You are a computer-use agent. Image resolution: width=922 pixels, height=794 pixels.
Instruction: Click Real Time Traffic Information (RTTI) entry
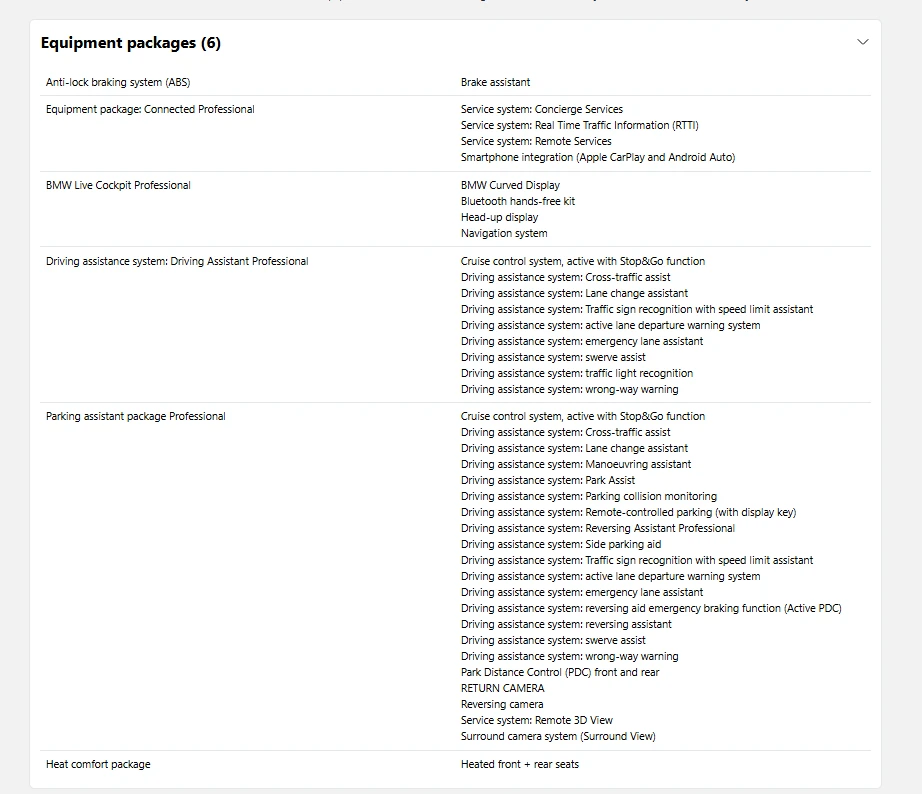[x=579, y=125]
